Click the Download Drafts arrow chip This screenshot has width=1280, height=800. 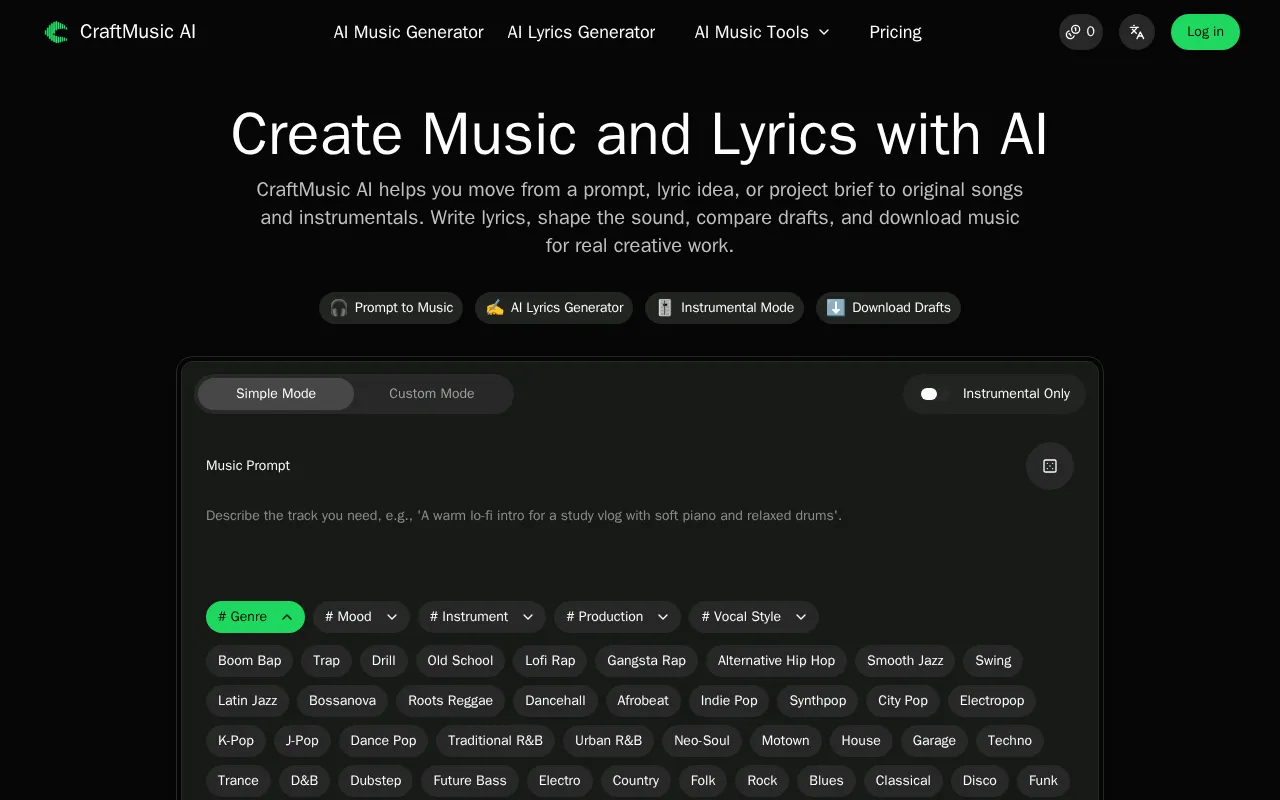click(x=888, y=308)
